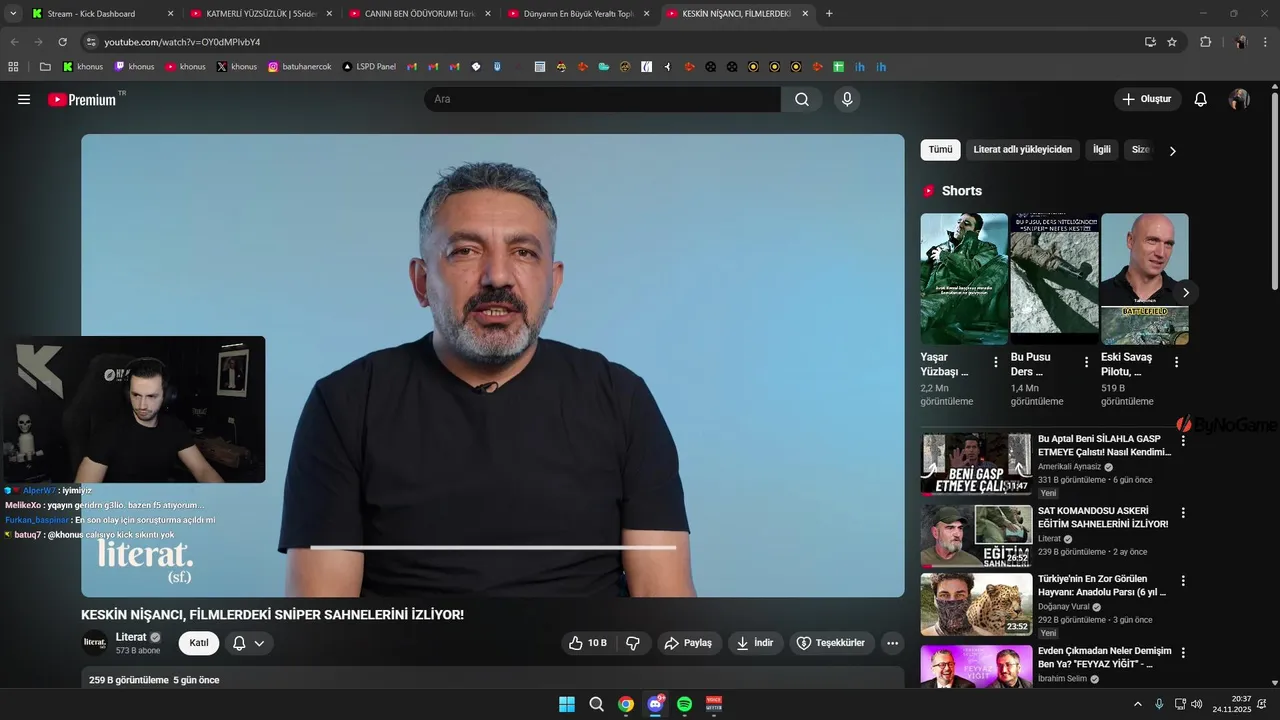Dislike the video
The width and height of the screenshot is (1280, 720).
[x=633, y=643]
